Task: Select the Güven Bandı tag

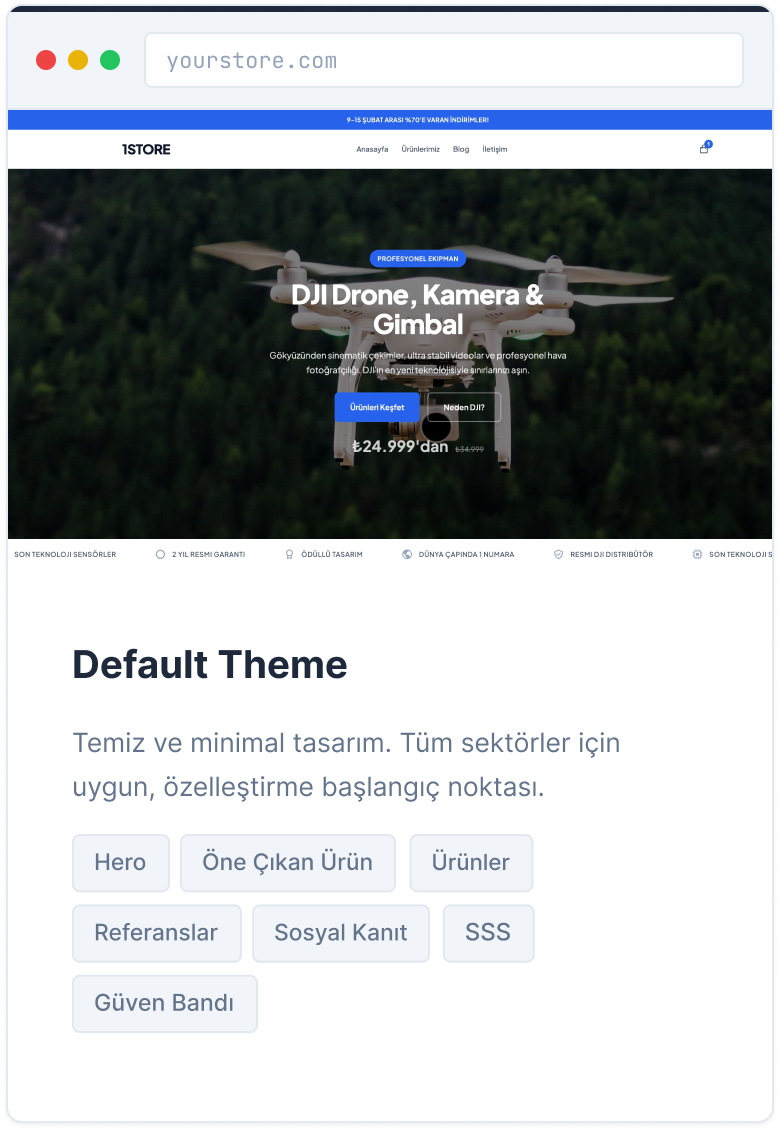Action: (x=165, y=1003)
